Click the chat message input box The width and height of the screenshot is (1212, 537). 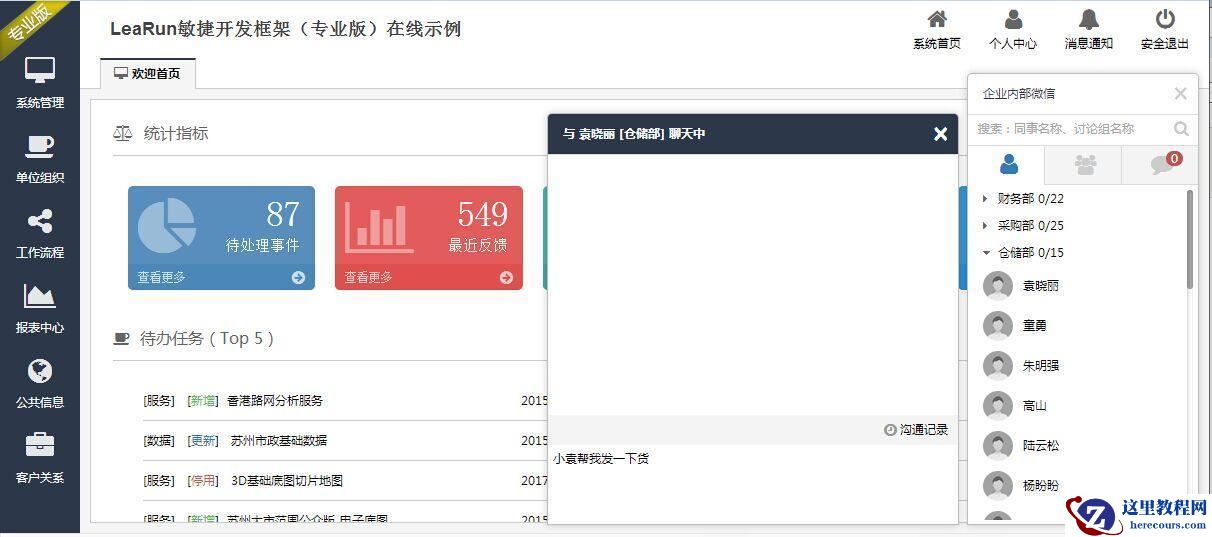pyautogui.click(x=753, y=482)
